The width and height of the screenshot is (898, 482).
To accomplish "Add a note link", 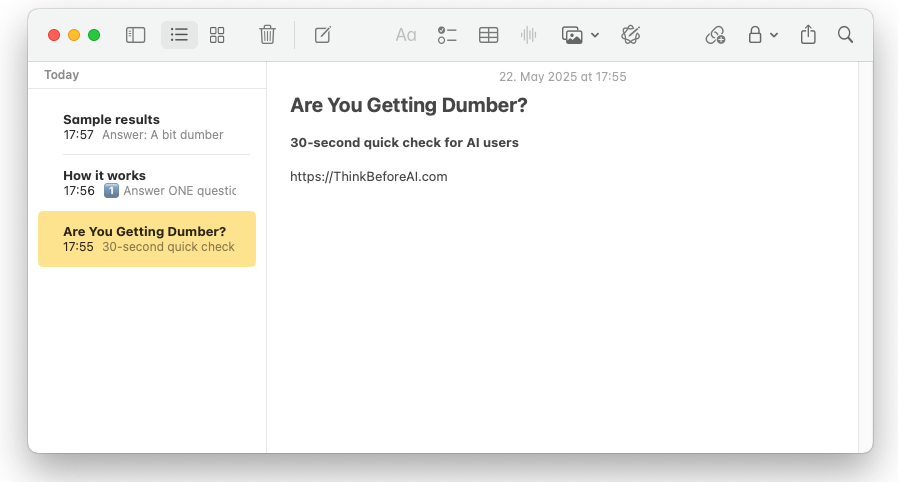I will pyautogui.click(x=715, y=35).
